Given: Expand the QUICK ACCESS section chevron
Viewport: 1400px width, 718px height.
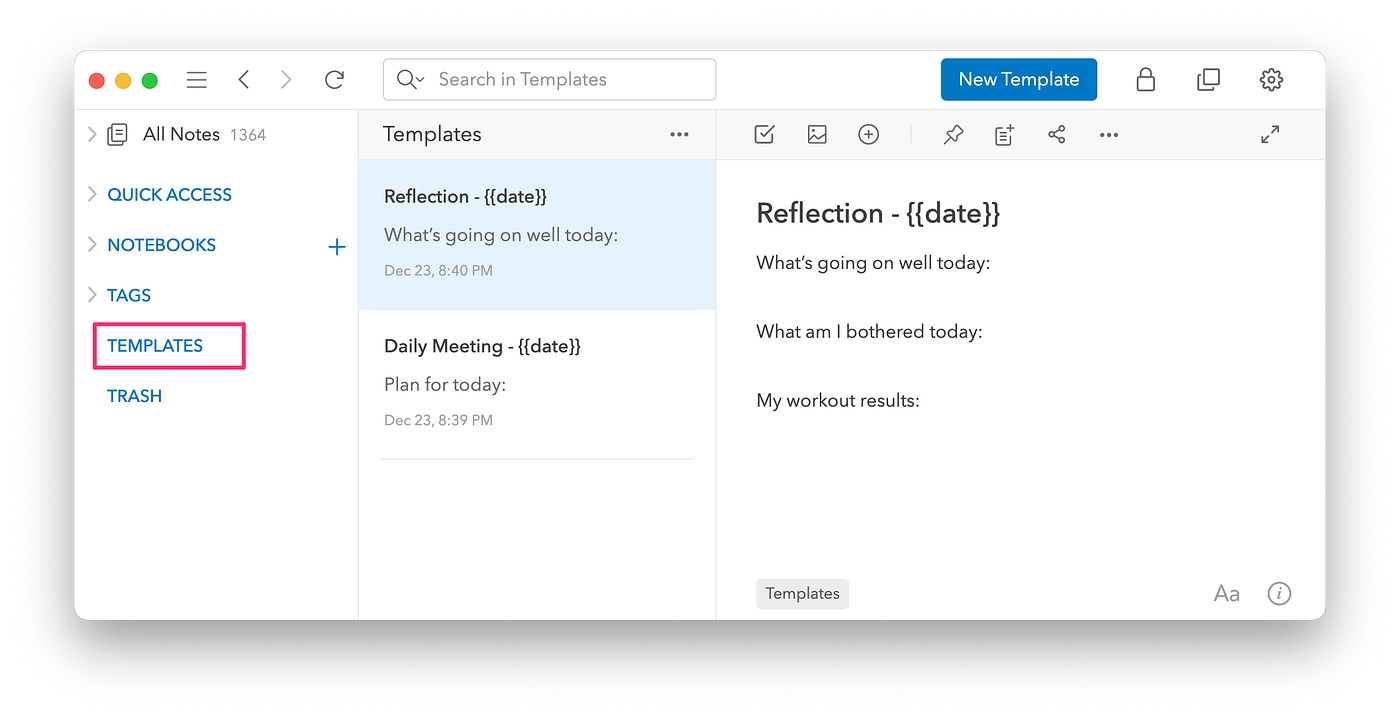Looking at the screenshot, I should pos(92,194).
